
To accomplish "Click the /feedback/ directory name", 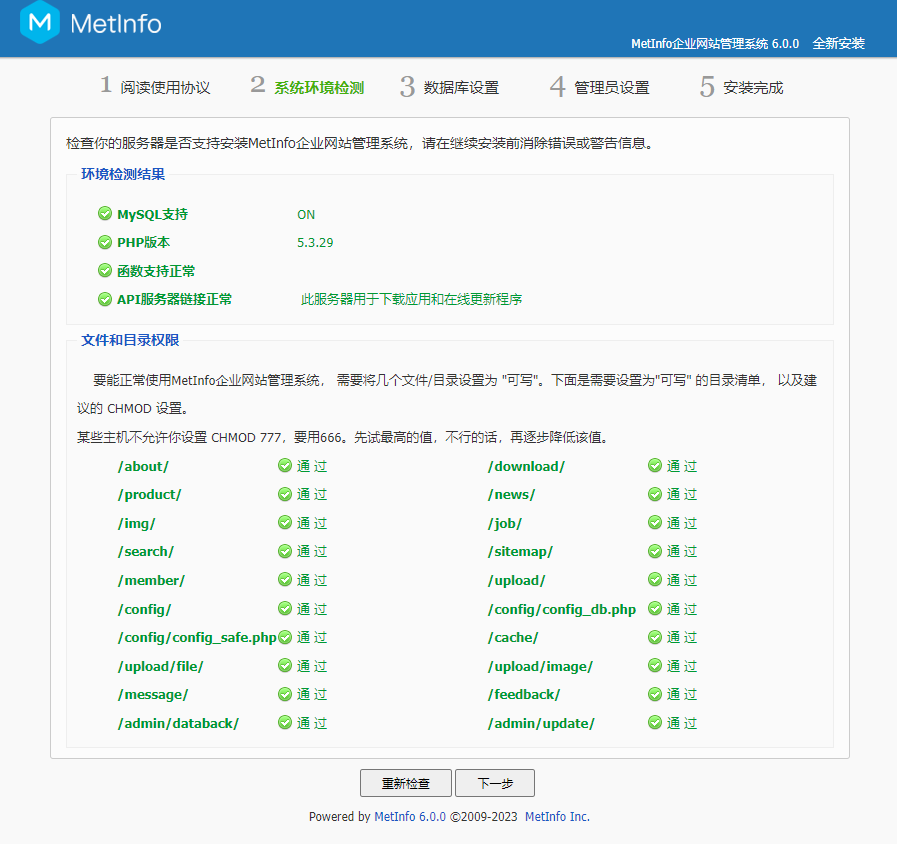I will point(524,695).
